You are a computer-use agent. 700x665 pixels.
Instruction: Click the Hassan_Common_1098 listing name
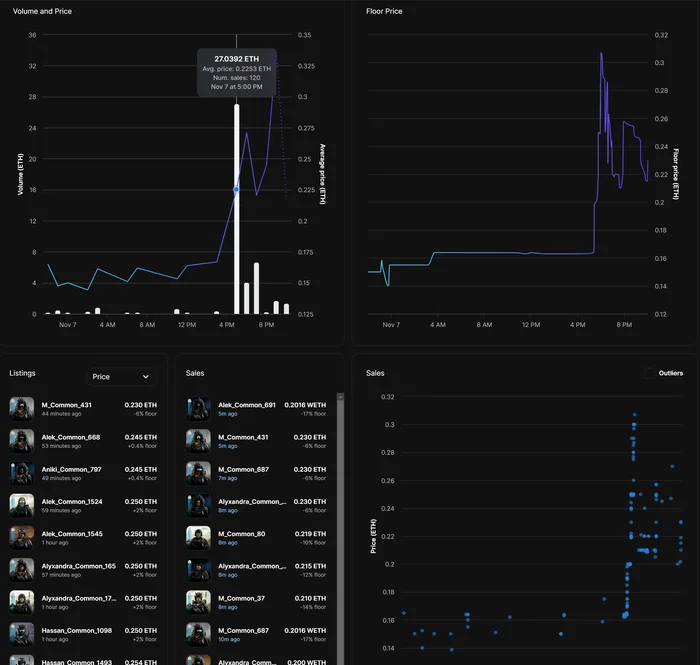[x=77, y=630]
